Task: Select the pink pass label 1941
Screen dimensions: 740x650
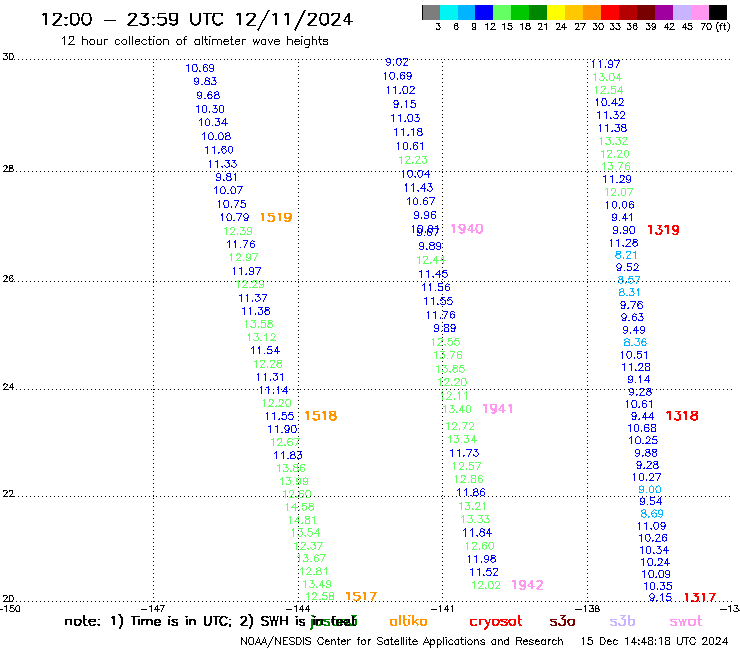Action: tap(497, 409)
